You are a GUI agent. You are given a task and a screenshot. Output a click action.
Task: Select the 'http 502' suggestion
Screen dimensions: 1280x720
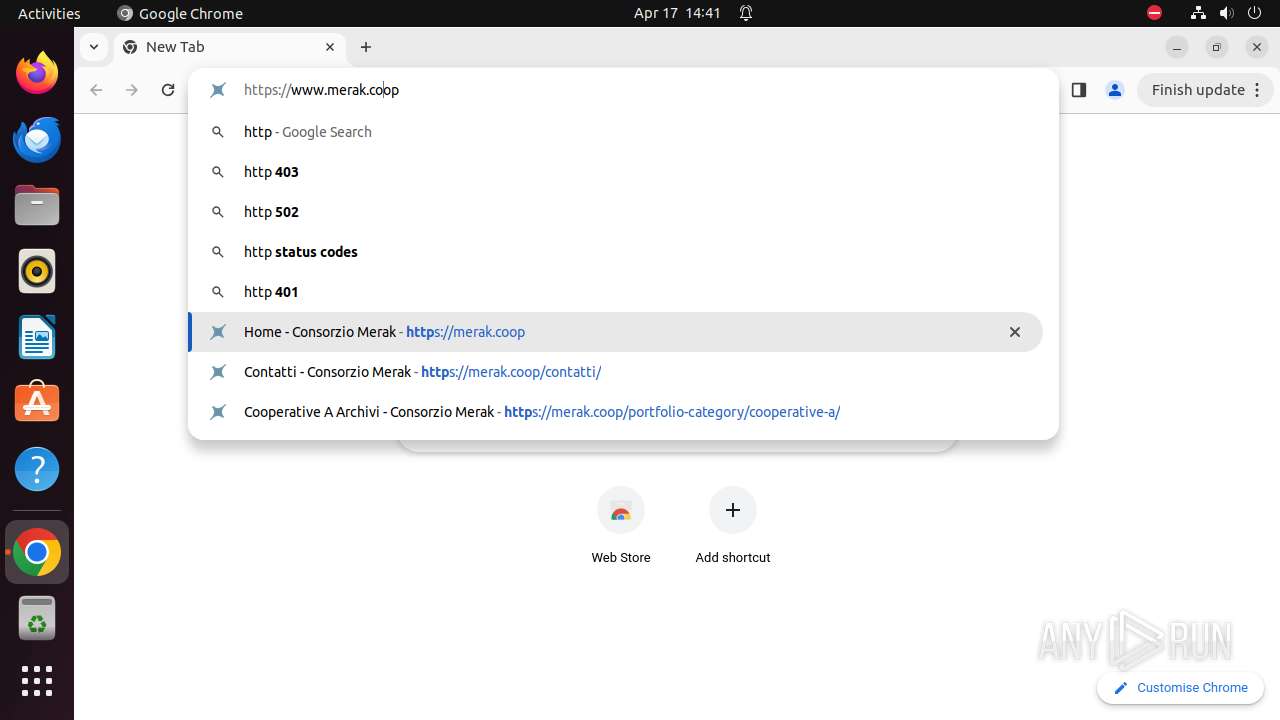[615, 212]
